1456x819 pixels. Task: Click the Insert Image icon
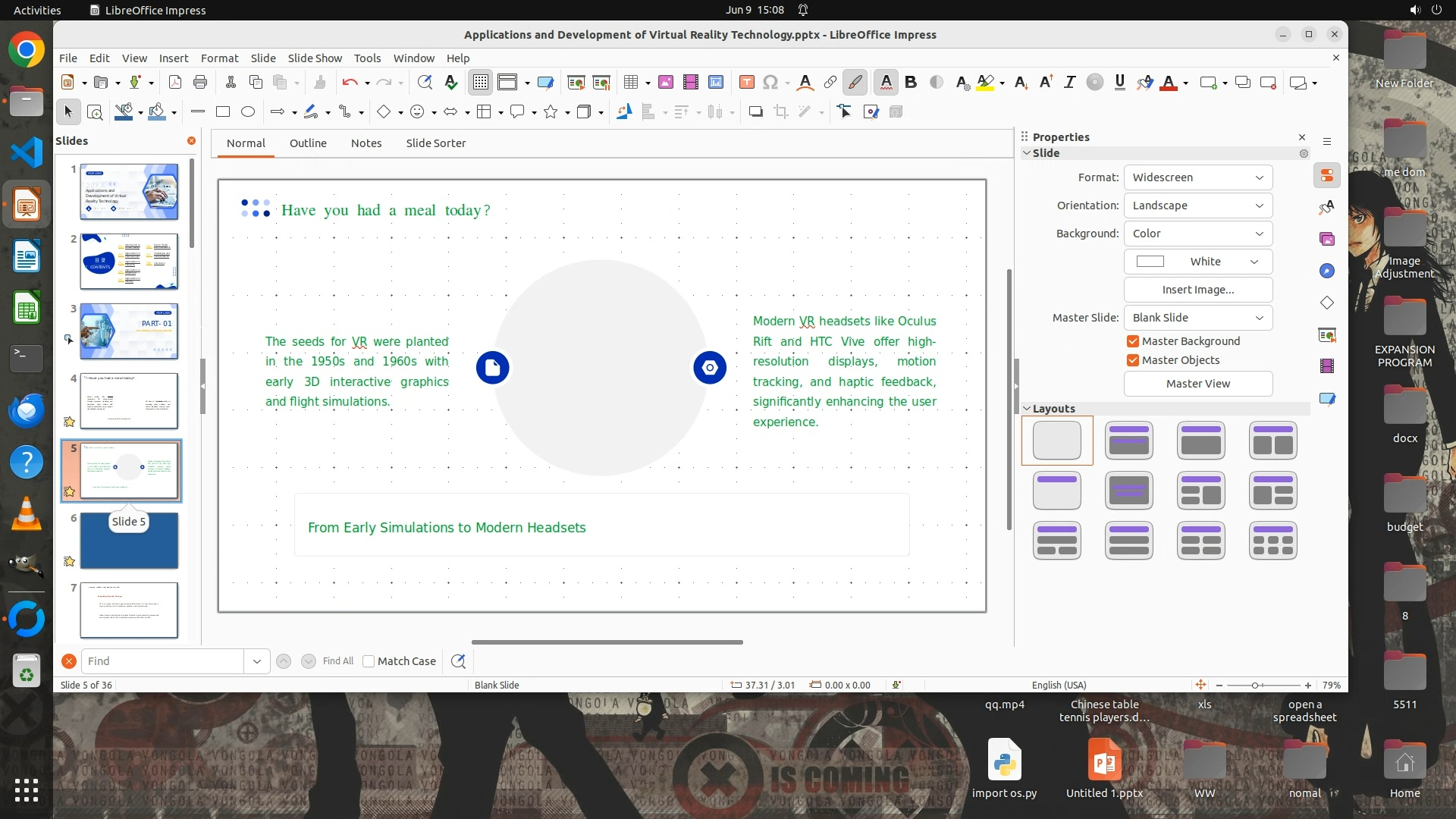pos(666,83)
